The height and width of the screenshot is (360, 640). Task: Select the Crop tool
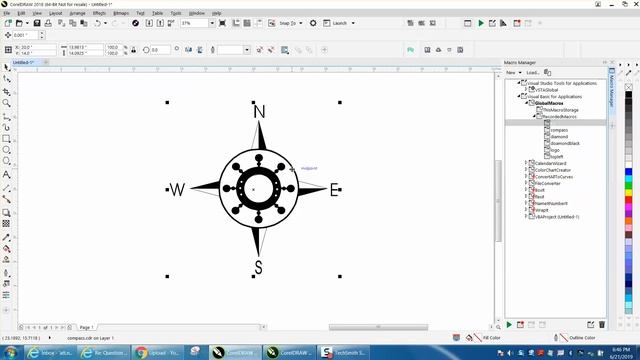click(7, 92)
